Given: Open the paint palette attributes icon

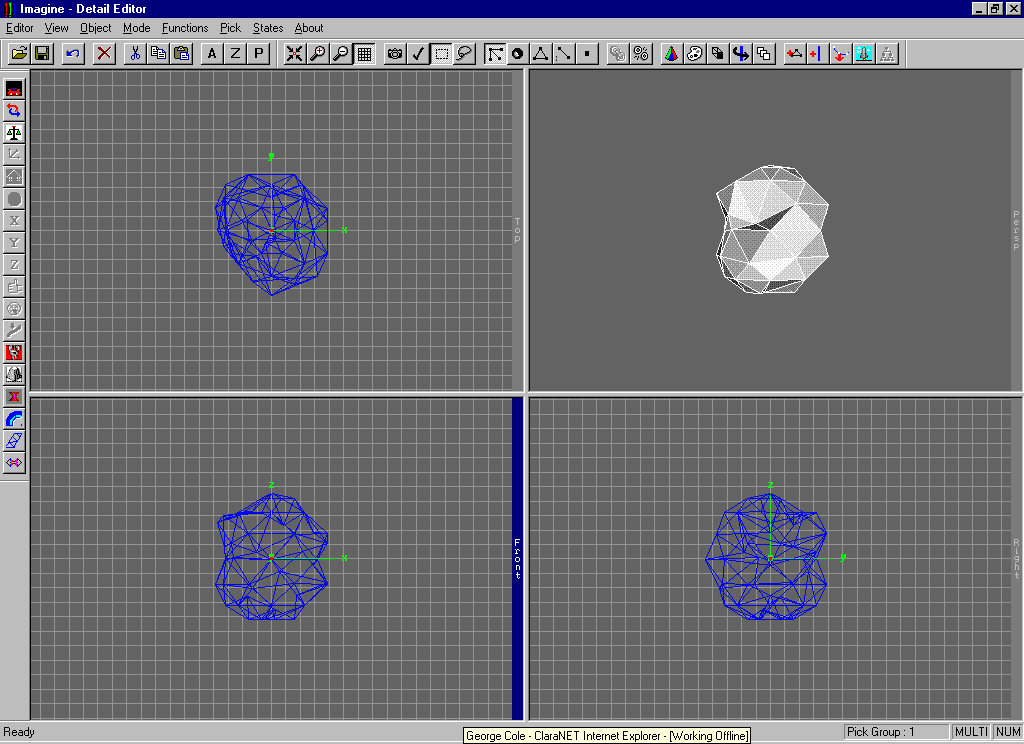Looking at the screenshot, I should tap(695, 54).
